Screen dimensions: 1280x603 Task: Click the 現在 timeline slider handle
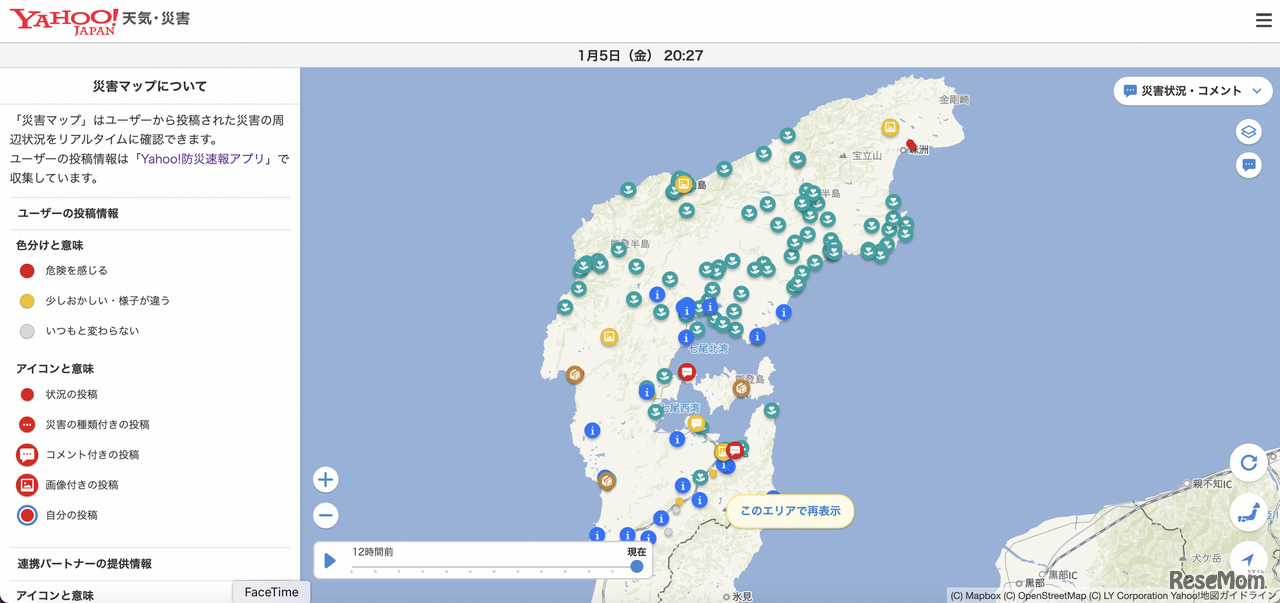coord(637,566)
